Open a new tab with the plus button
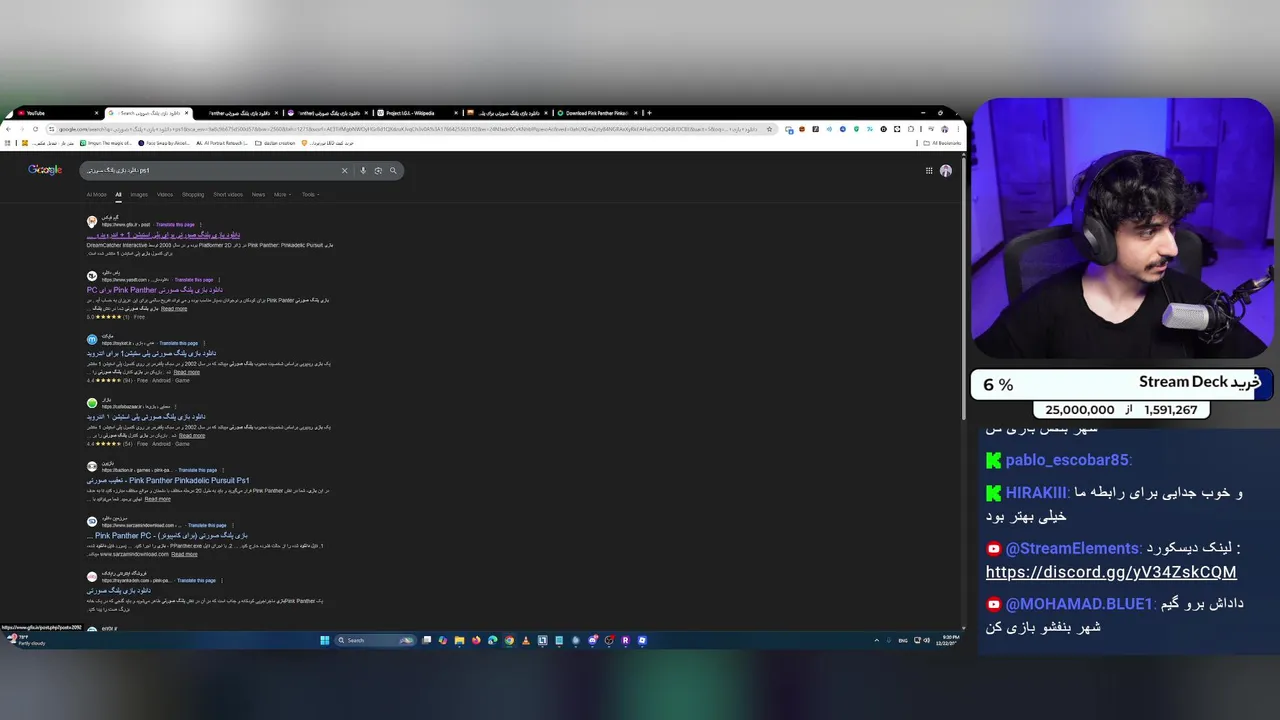1280x720 pixels. [649, 113]
